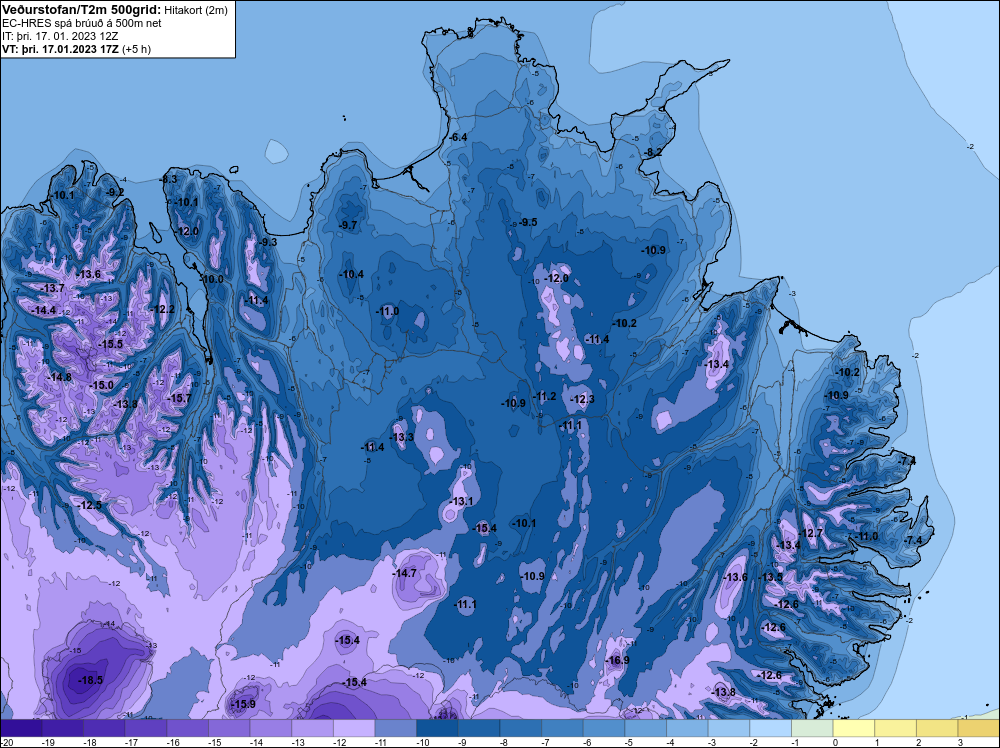Select the -15.5 temperature label

tap(110, 344)
